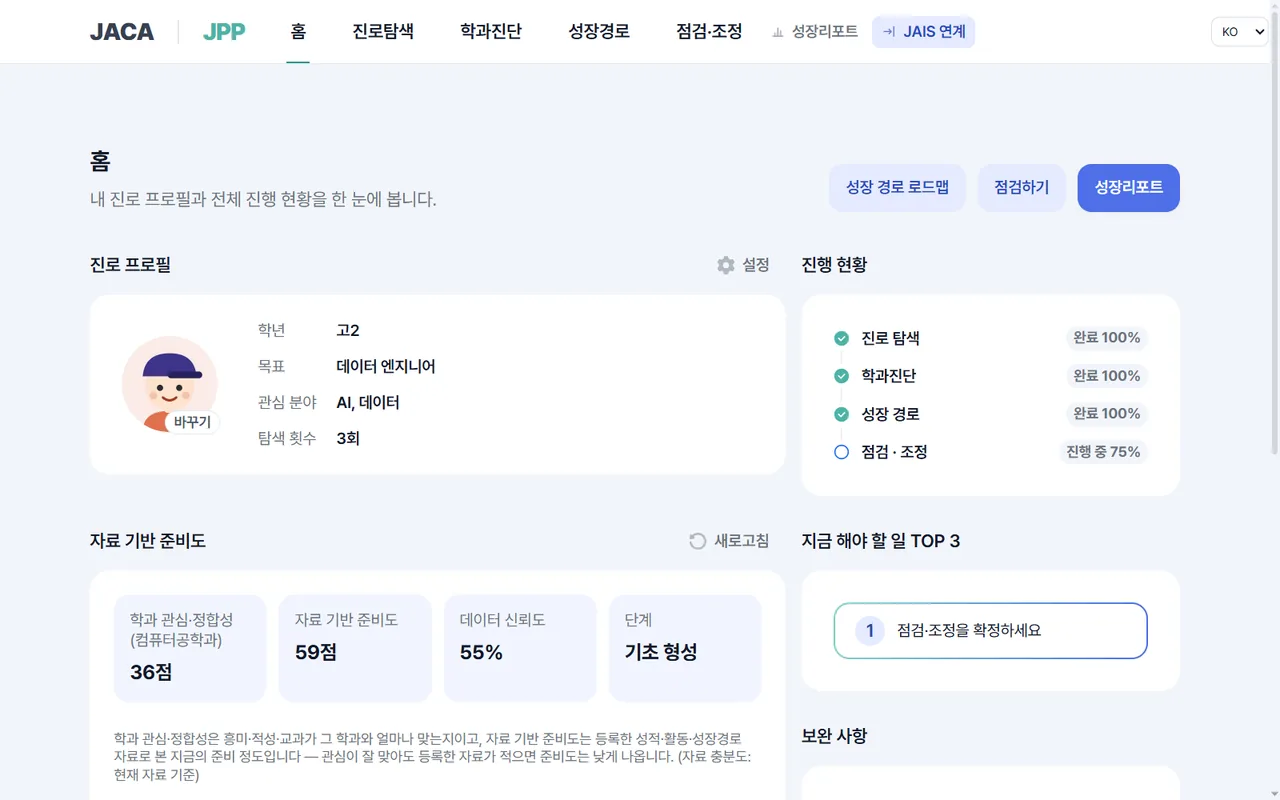
Task: Click the green check icon for 진로 탐색
Action: [x=841, y=338]
